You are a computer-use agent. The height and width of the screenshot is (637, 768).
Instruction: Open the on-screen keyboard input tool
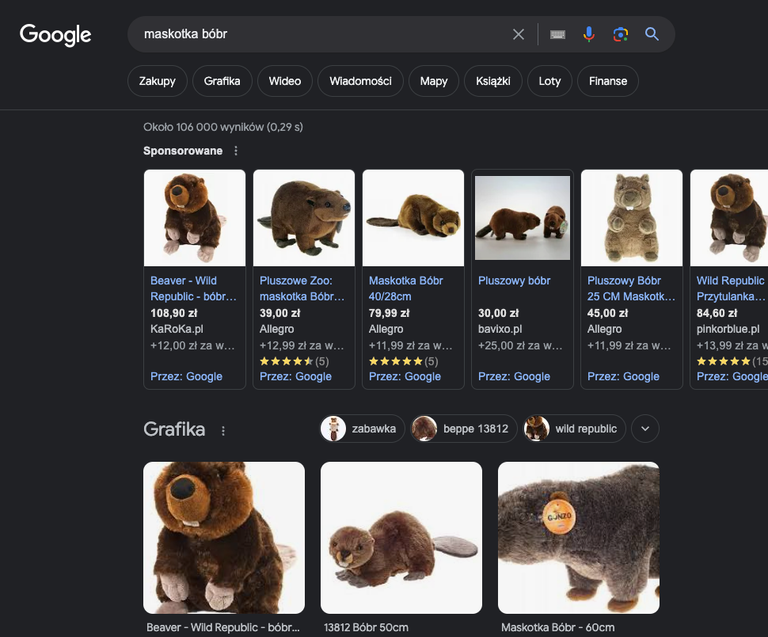(557, 34)
